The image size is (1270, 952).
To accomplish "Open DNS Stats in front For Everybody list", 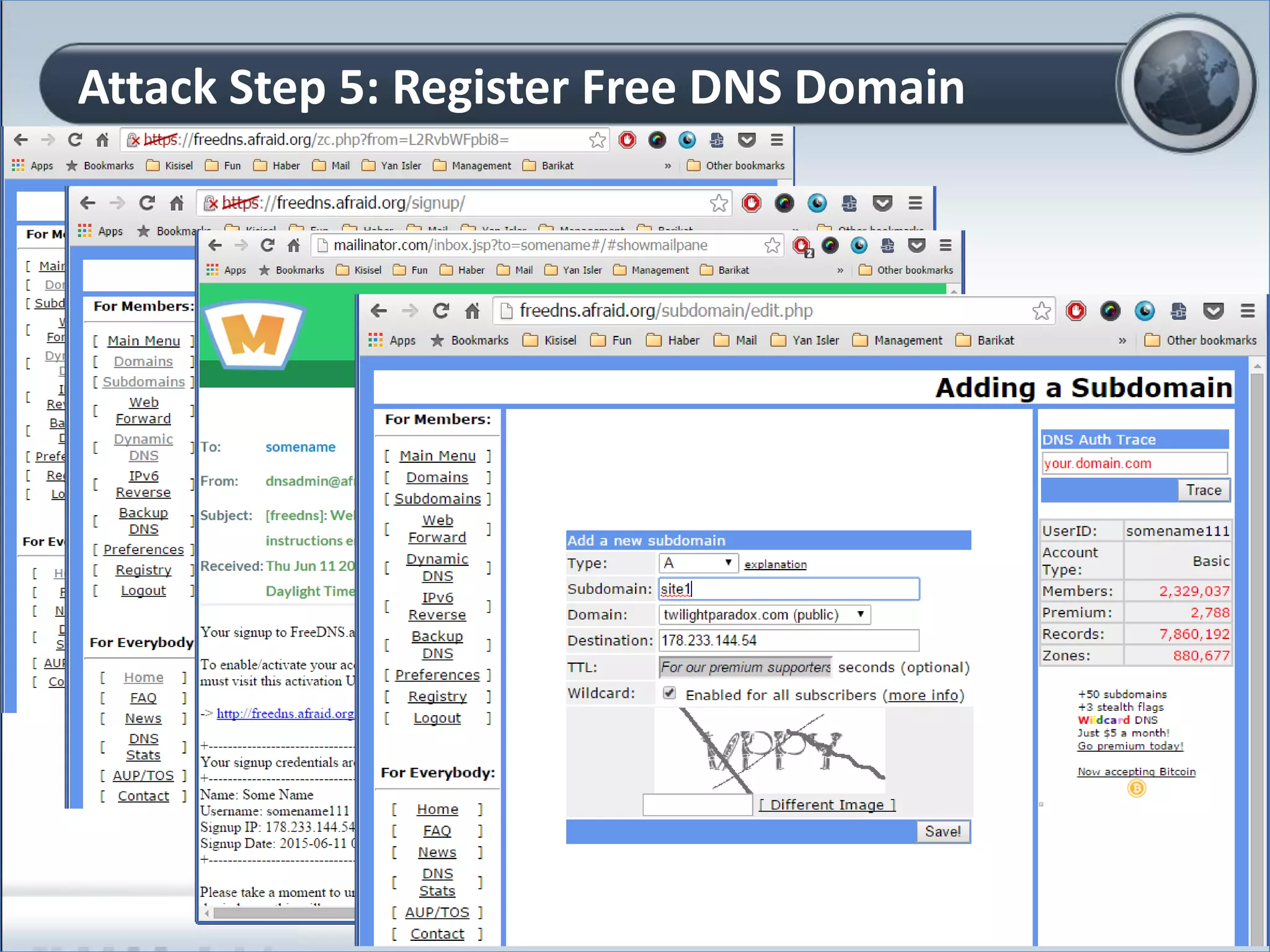I will 437,883.
